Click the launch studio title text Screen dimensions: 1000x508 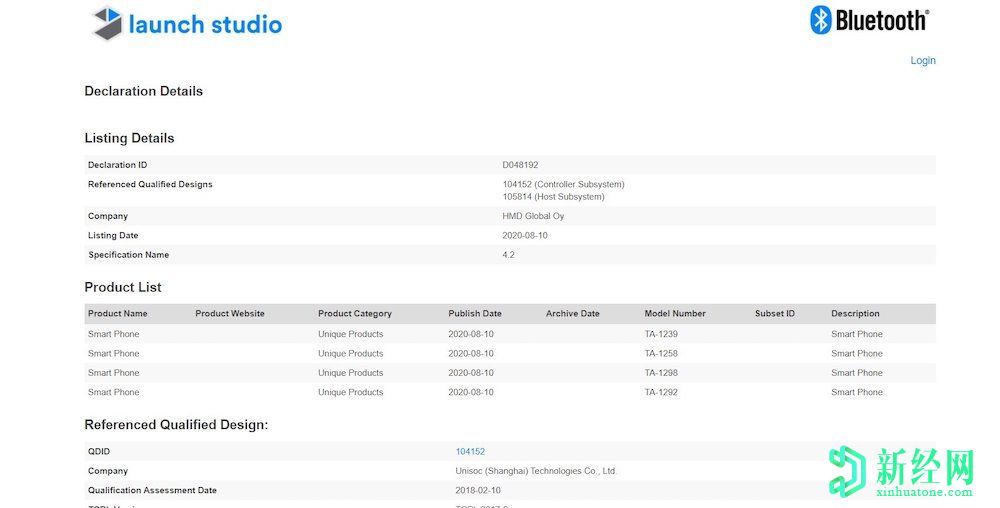point(205,25)
